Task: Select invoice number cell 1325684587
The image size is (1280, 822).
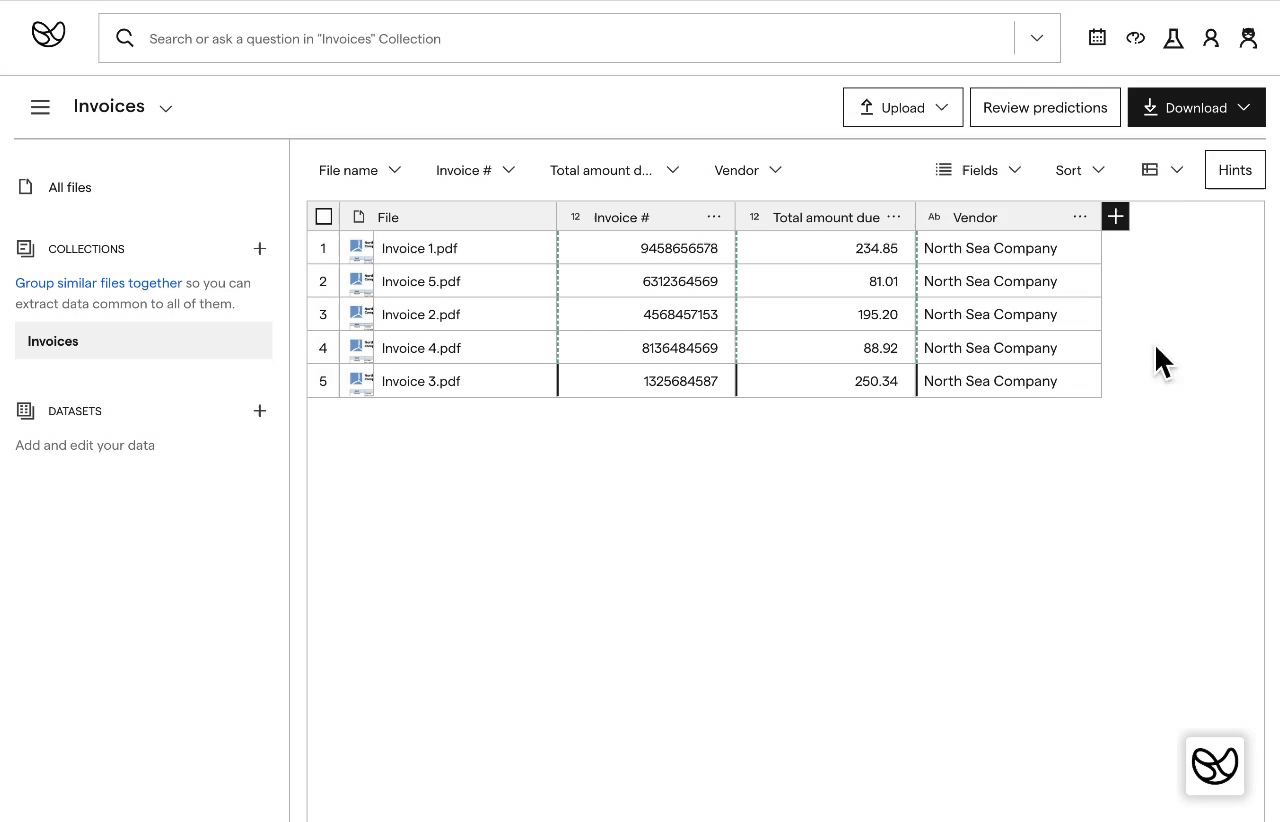Action: (x=646, y=381)
